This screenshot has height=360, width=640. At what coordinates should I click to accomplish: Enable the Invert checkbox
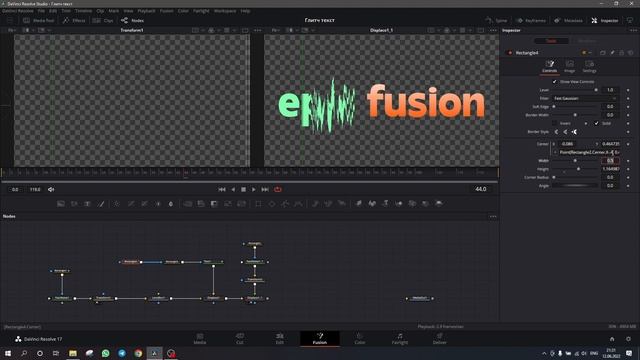pyautogui.click(x=554, y=123)
